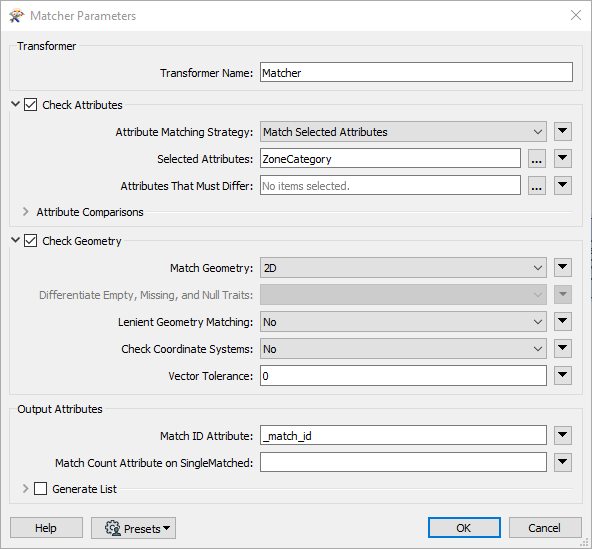Click the Help button
The height and width of the screenshot is (549, 592).
[46, 527]
